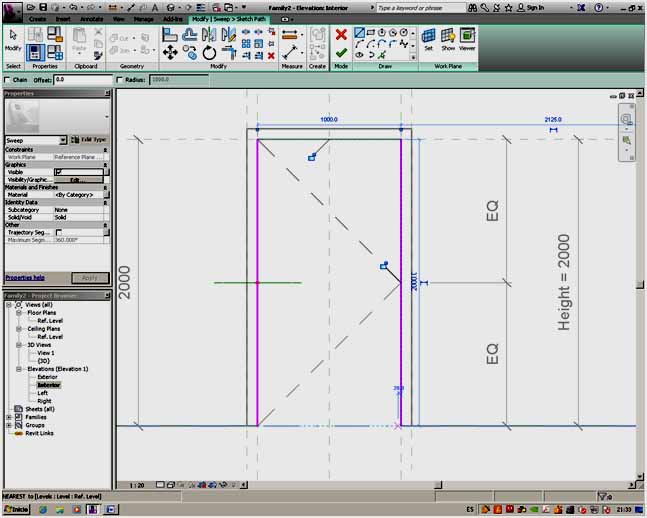
Task: Click the green Finish Edit Mode checkmark
Action: pos(341,53)
